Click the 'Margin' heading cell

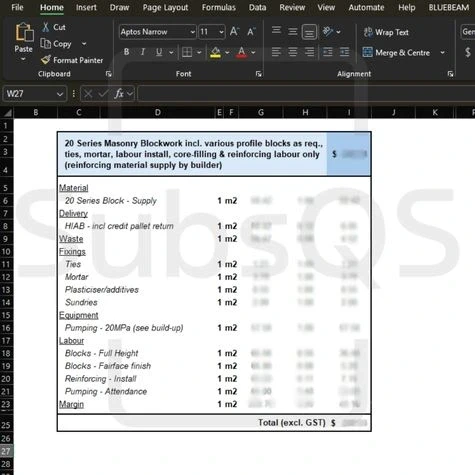[x=71, y=404]
